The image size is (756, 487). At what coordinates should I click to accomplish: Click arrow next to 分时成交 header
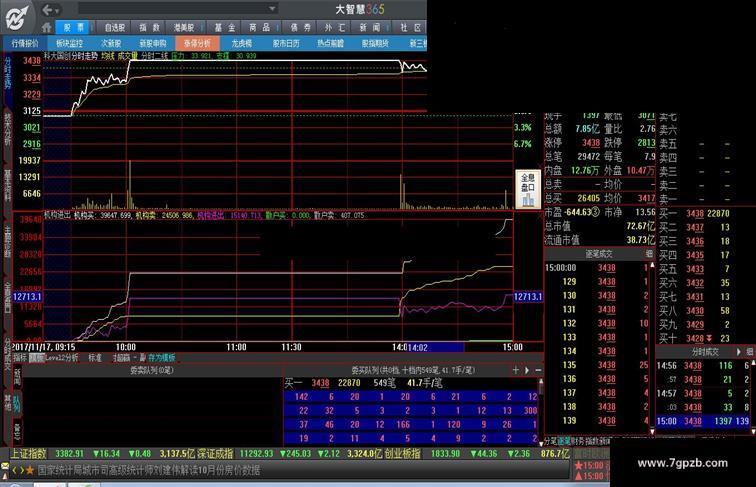point(739,352)
